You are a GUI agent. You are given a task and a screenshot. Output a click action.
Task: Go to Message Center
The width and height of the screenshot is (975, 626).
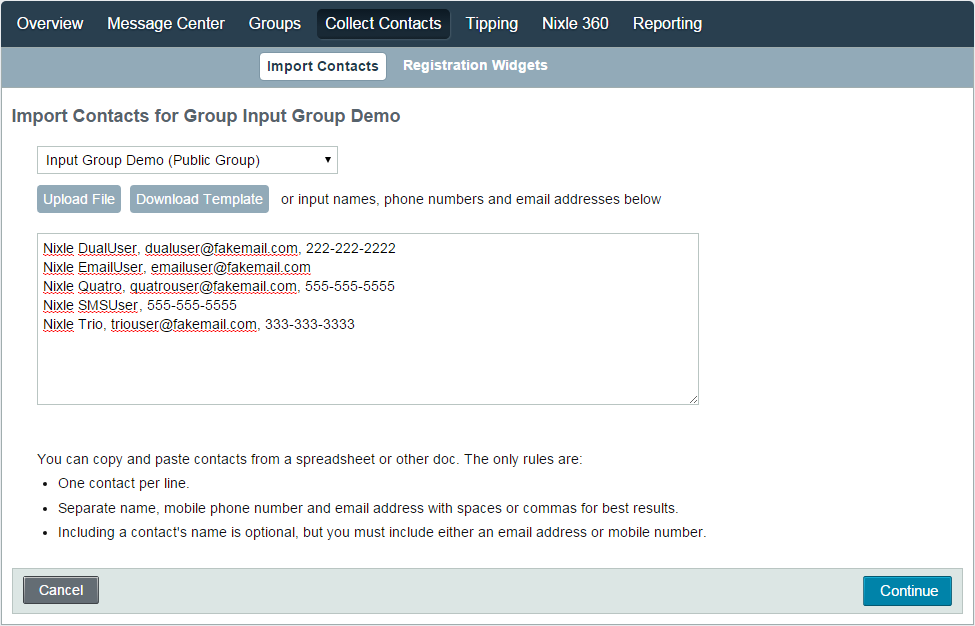tap(165, 24)
